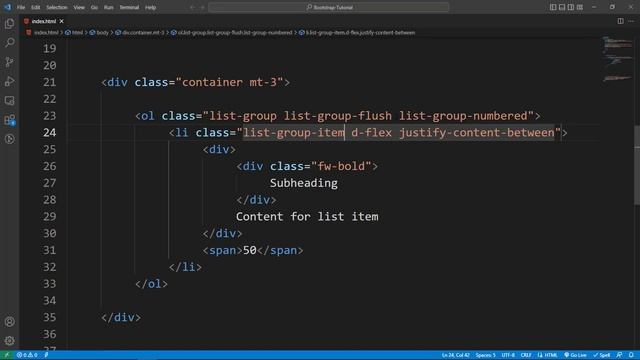
Task: Click the word Subheading on line 27
Action: tap(304, 183)
